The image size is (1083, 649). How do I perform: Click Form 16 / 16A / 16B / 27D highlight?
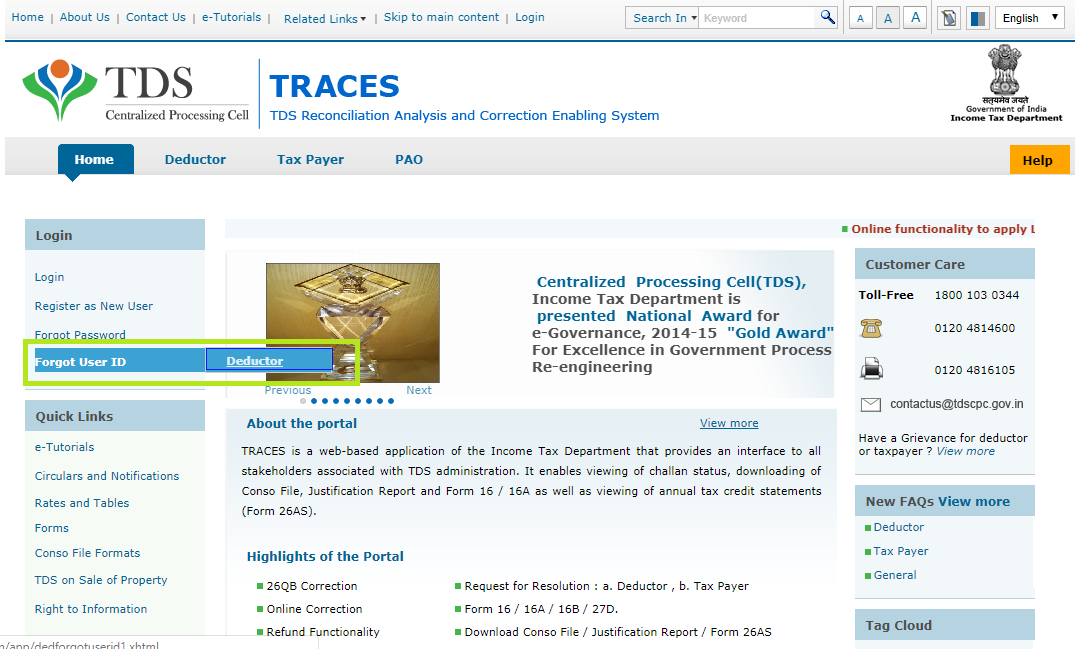(542, 609)
